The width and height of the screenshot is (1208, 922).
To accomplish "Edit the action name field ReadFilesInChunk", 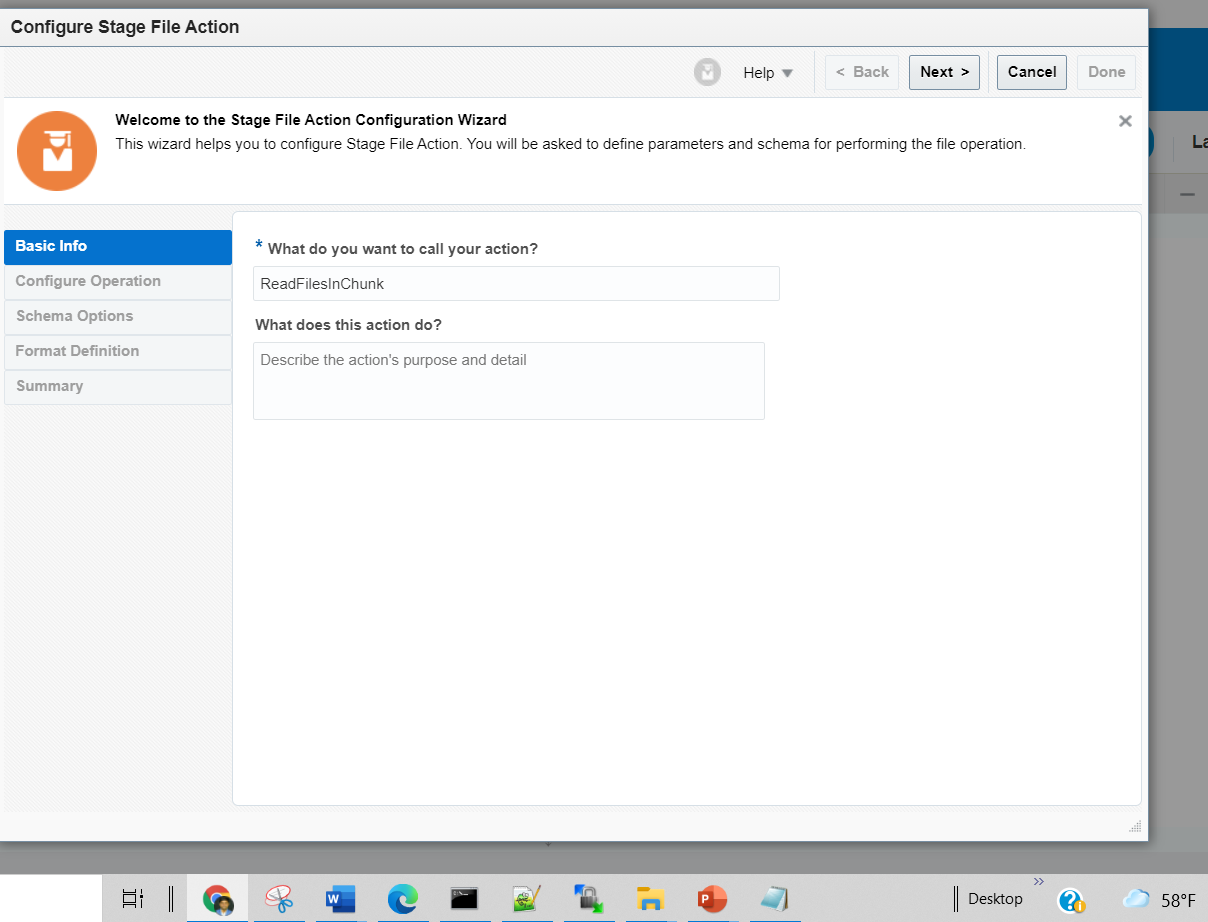I will tap(516, 283).
